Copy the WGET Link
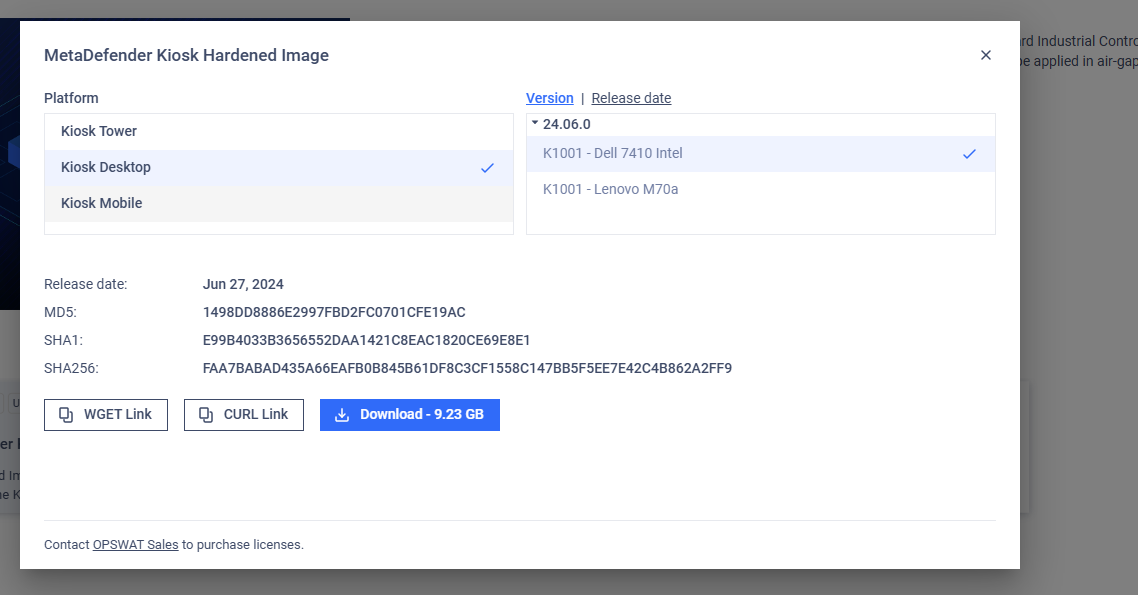 (x=106, y=415)
